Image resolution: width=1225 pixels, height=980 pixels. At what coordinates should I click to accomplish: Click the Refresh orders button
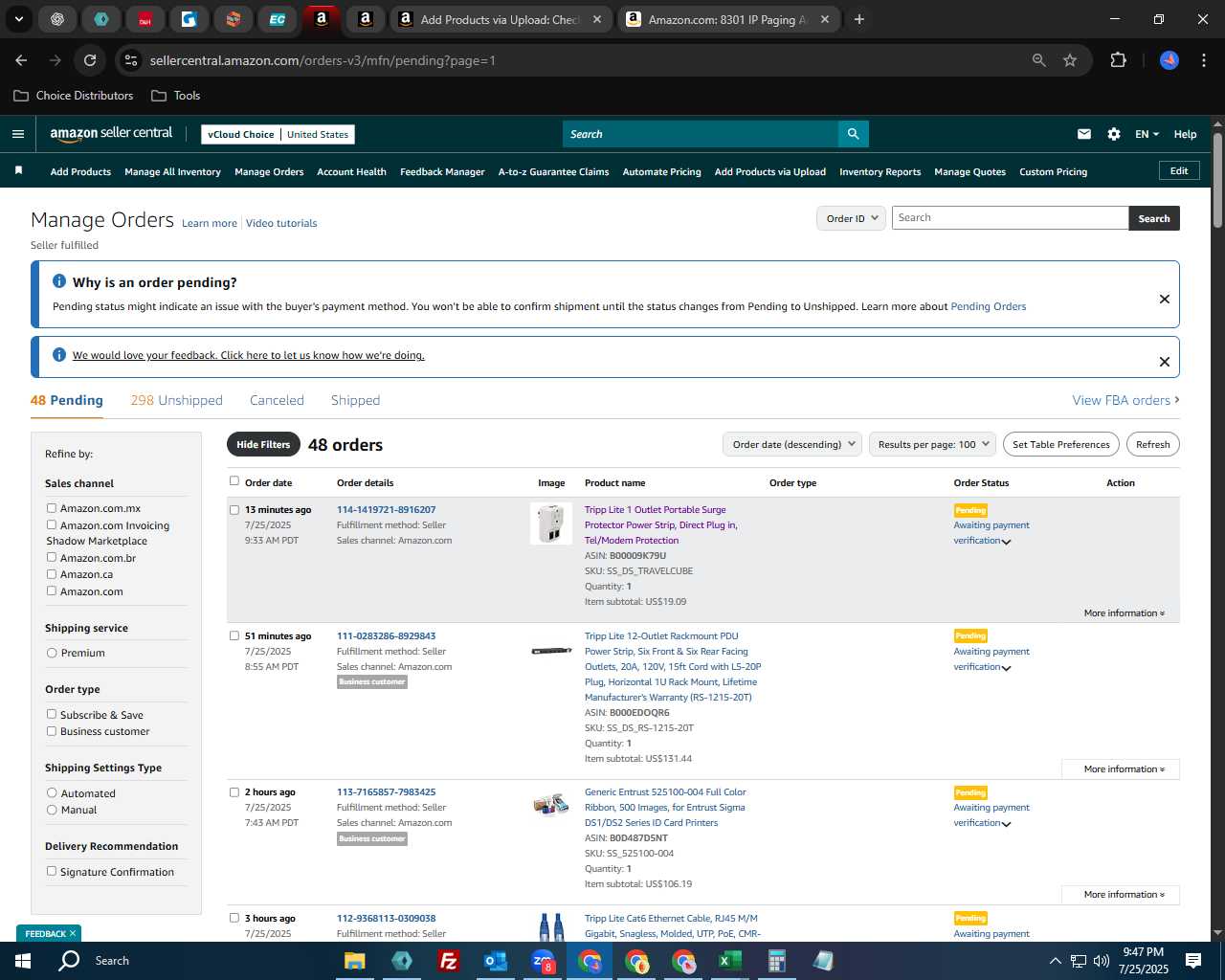click(x=1152, y=444)
